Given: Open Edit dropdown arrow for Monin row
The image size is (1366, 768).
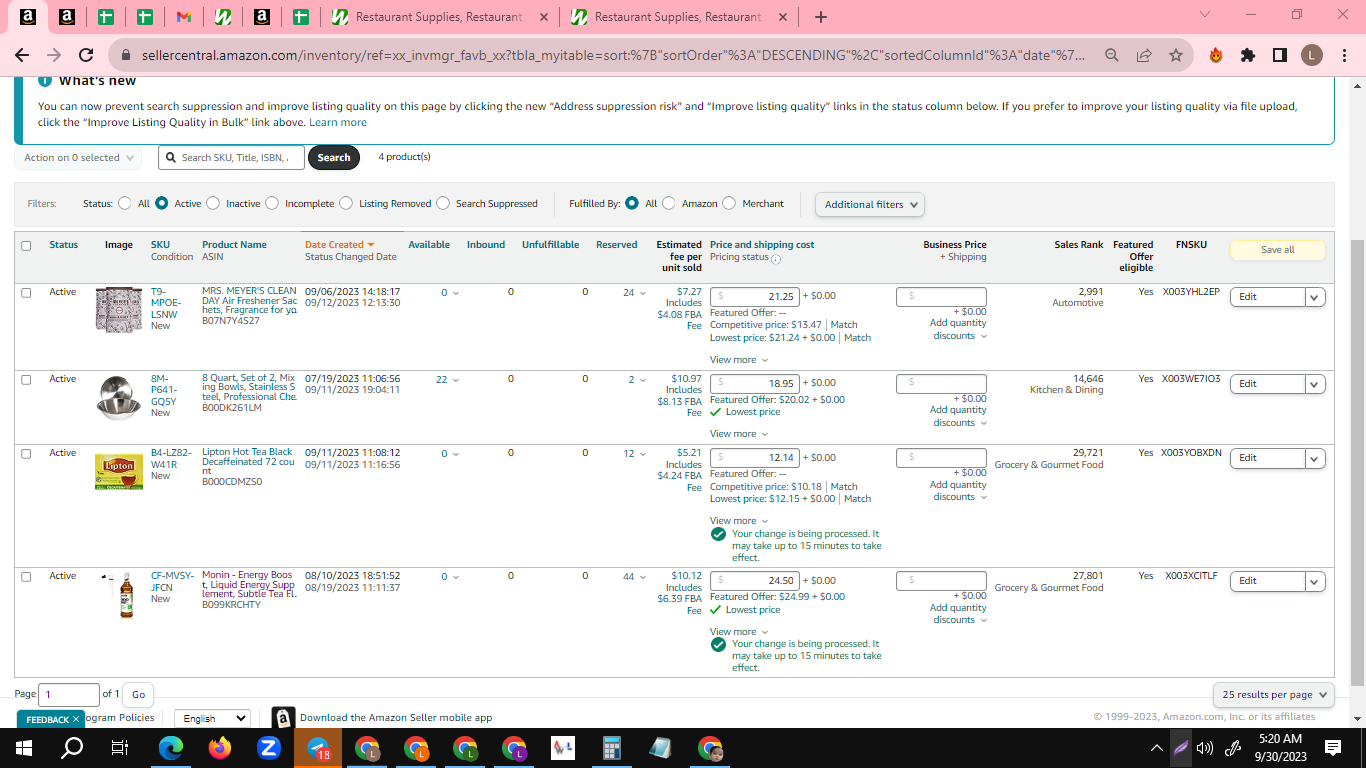Looking at the screenshot, I should (1315, 581).
